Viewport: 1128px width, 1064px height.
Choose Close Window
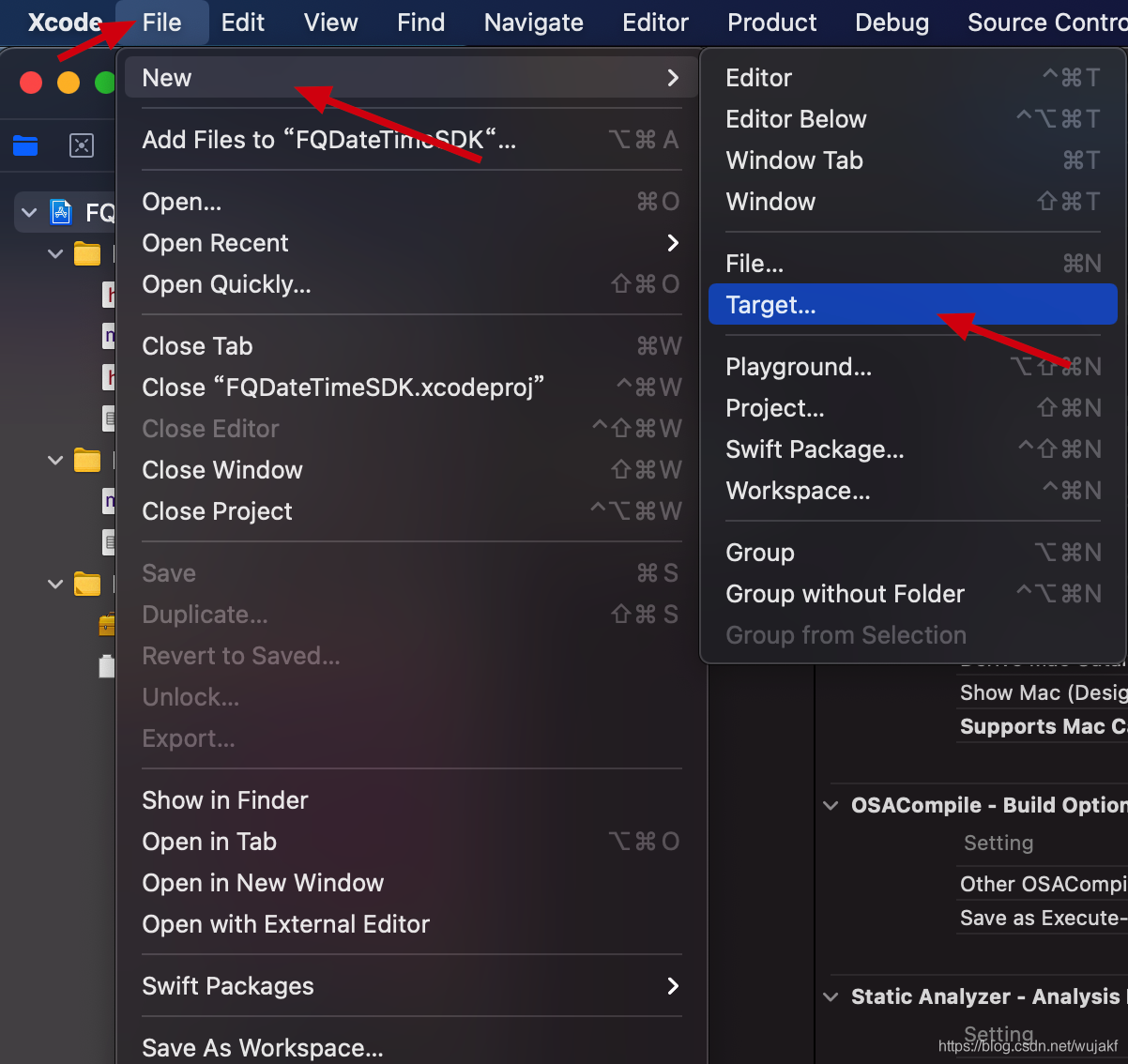[x=411, y=470]
